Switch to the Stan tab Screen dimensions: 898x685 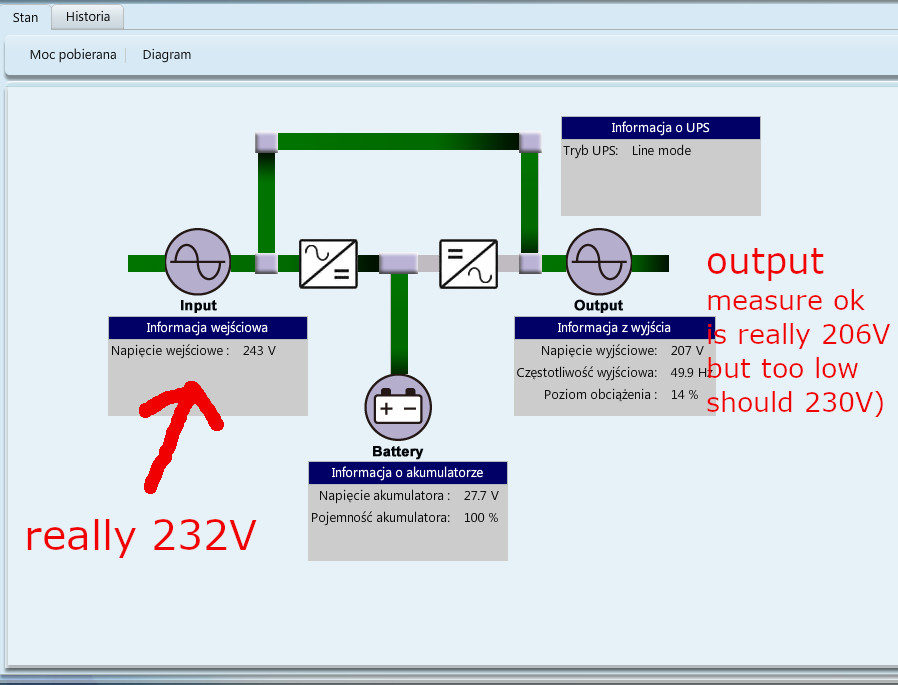[25, 17]
